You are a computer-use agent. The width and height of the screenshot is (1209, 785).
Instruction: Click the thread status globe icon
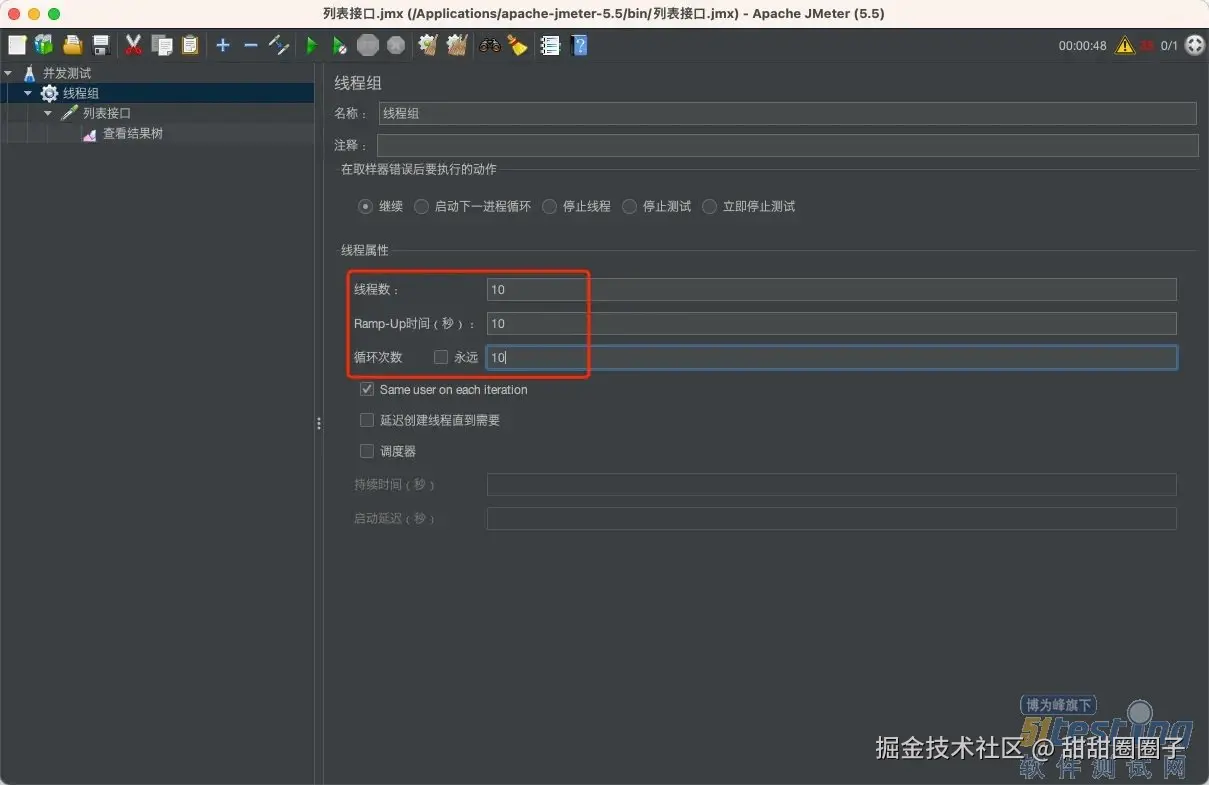1194,45
